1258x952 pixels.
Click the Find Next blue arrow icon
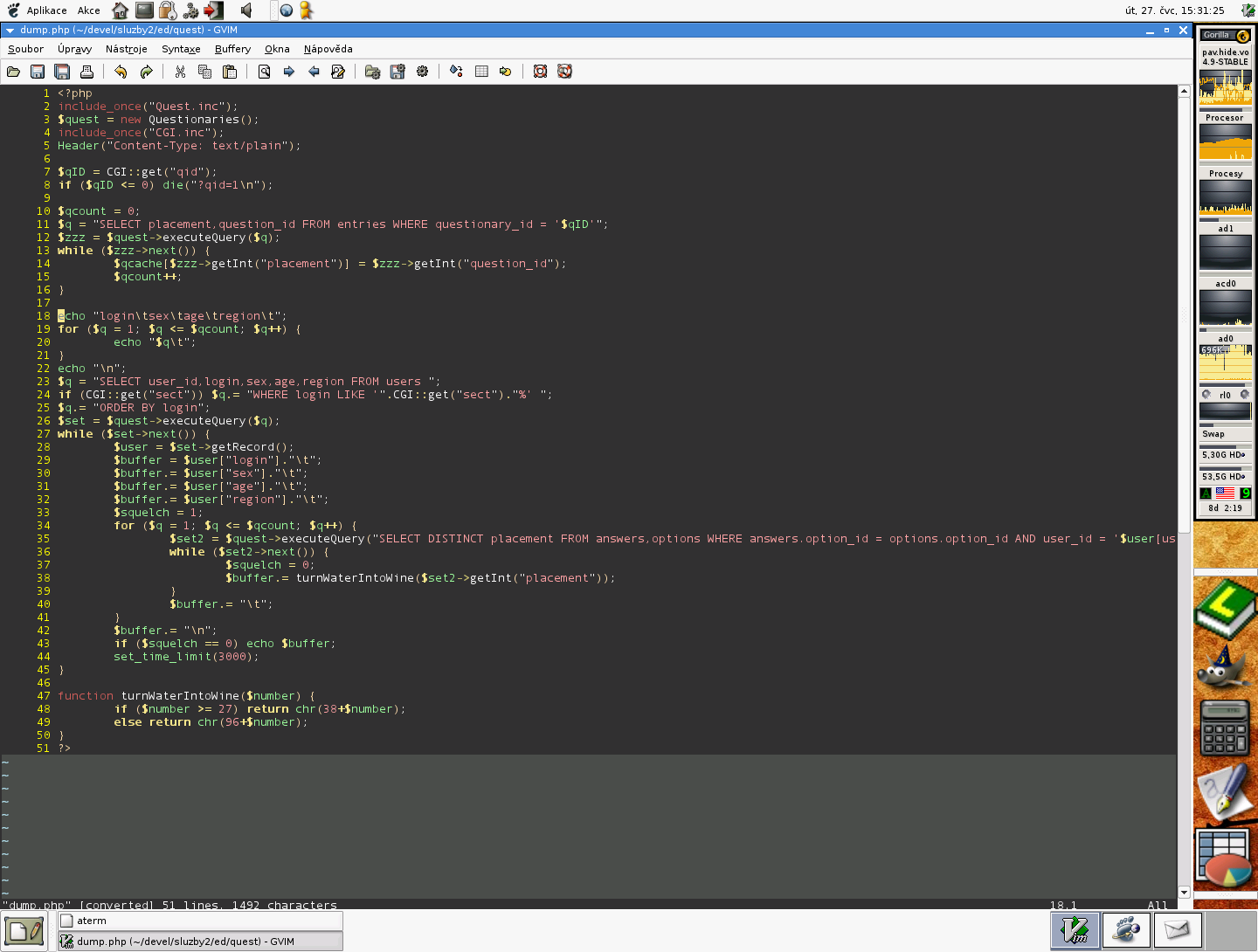[288, 72]
